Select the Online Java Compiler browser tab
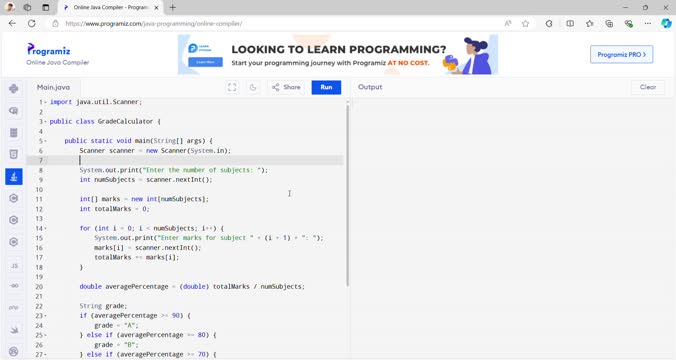This screenshot has height=360, width=676. [111, 8]
